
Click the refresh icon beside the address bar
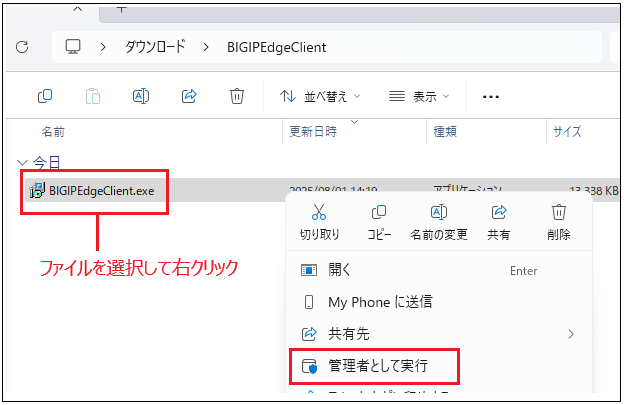click(x=22, y=47)
